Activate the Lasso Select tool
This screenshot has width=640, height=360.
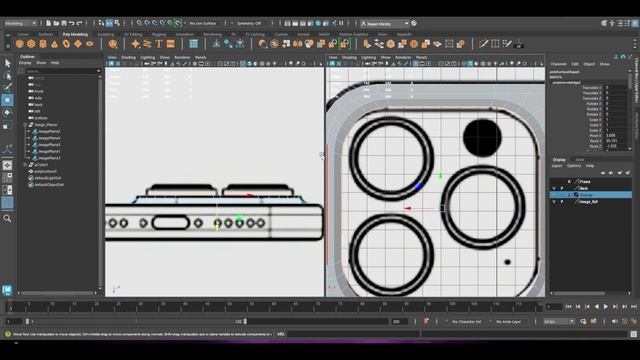point(7,75)
